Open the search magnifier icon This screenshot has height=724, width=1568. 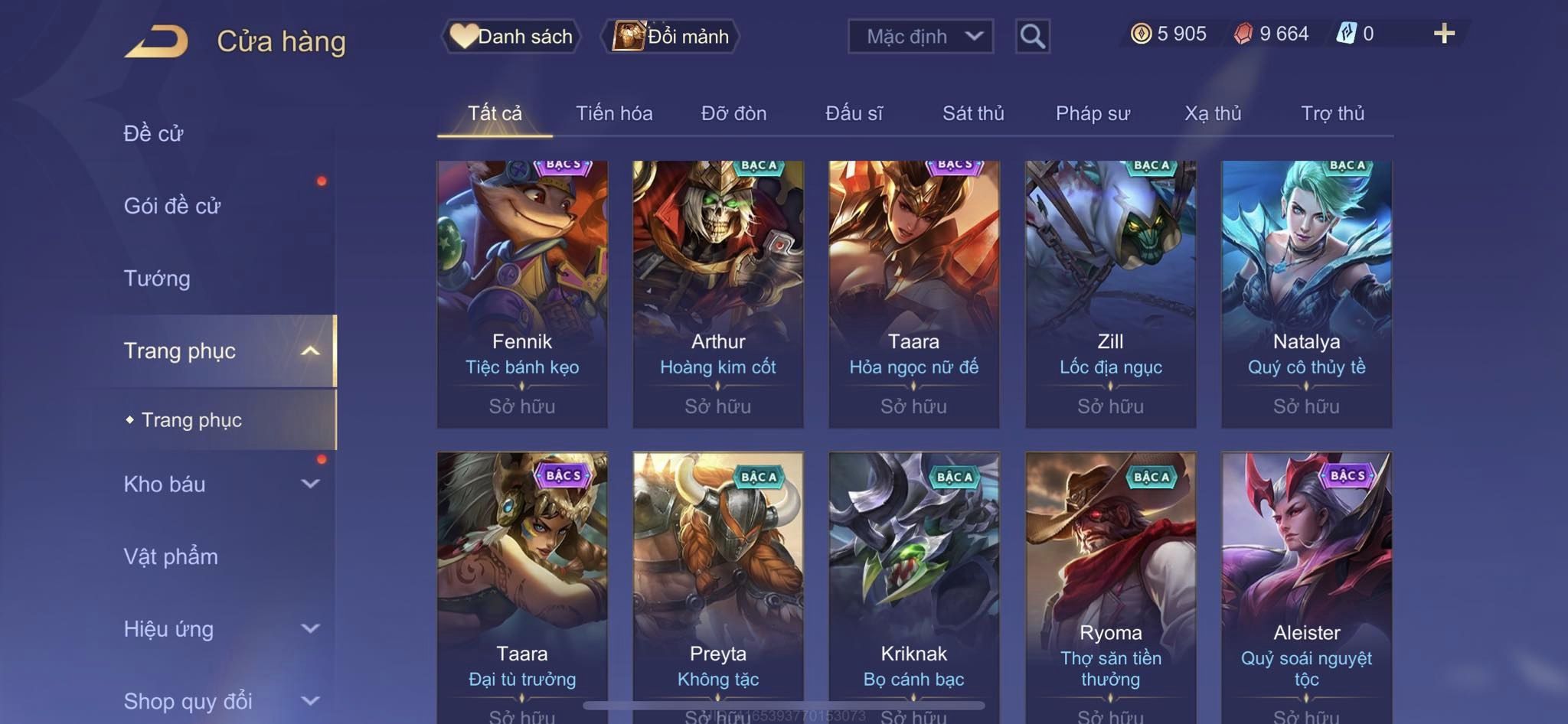coord(1032,36)
